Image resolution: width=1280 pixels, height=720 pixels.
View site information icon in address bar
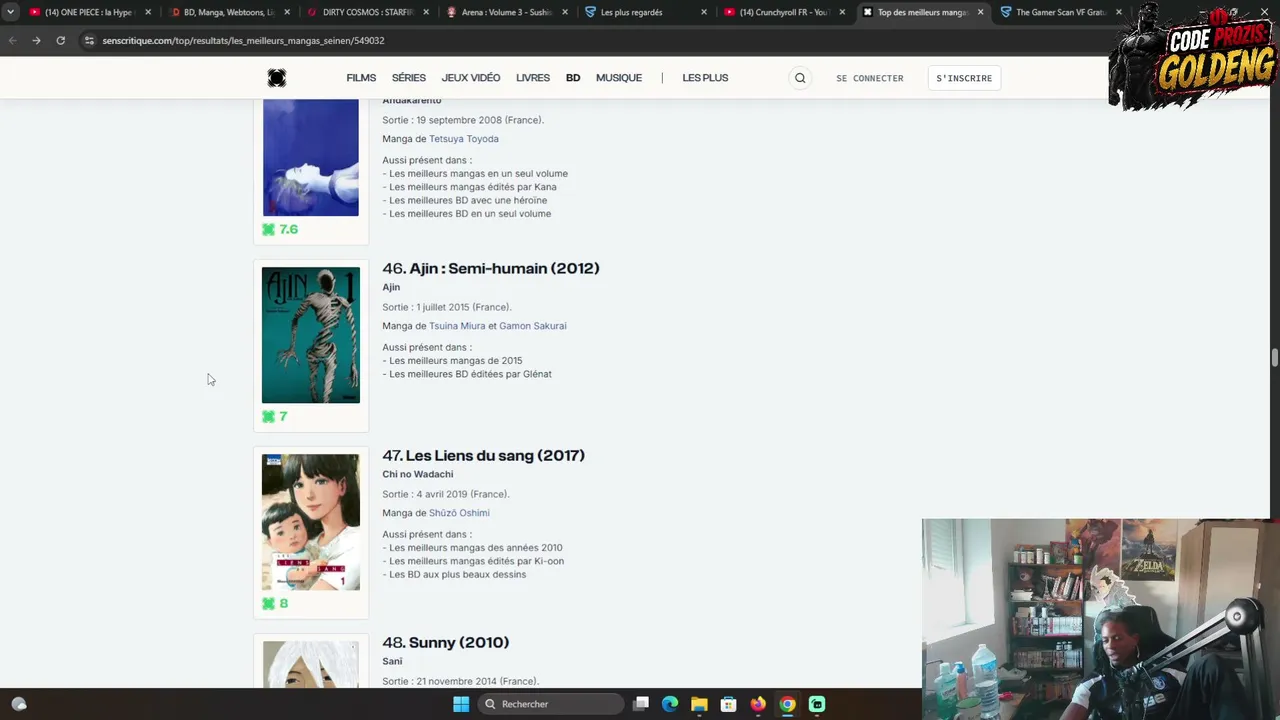coord(89,41)
